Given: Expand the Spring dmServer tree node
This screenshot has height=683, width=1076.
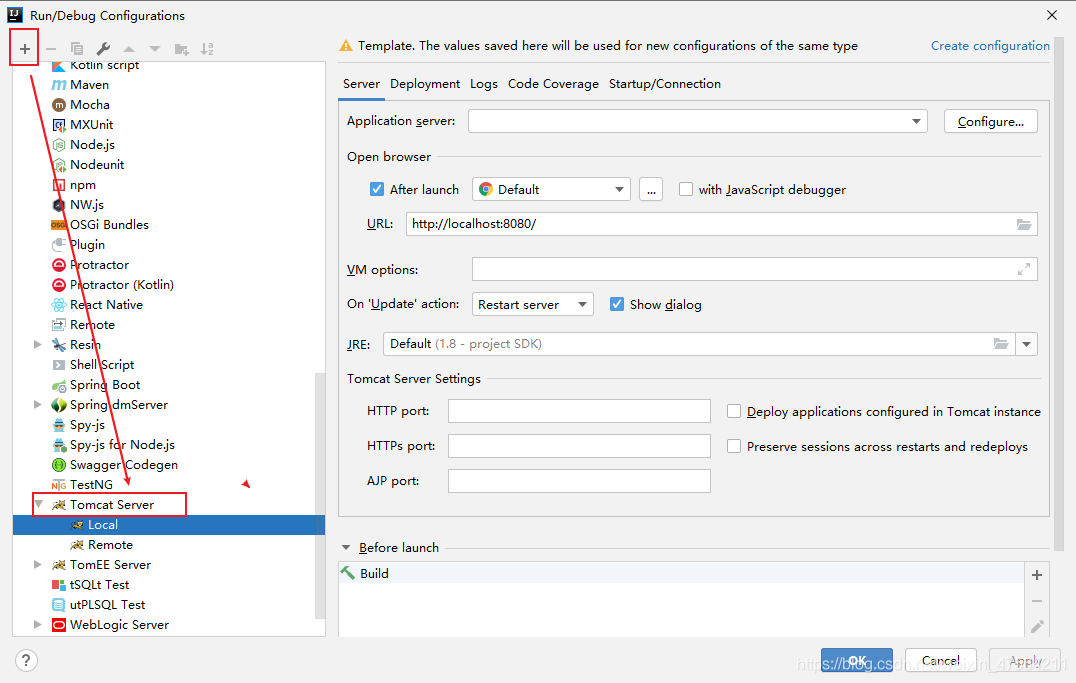Looking at the screenshot, I should click(x=38, y=404).
